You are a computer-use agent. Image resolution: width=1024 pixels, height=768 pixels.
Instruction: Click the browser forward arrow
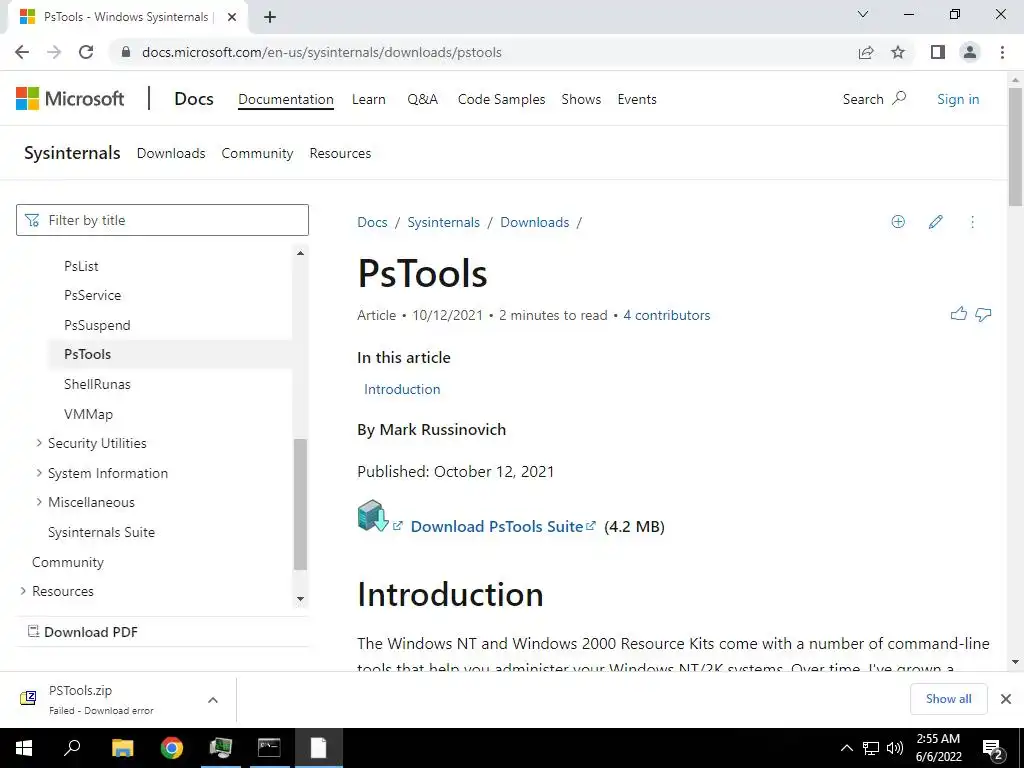click(54, 52)
